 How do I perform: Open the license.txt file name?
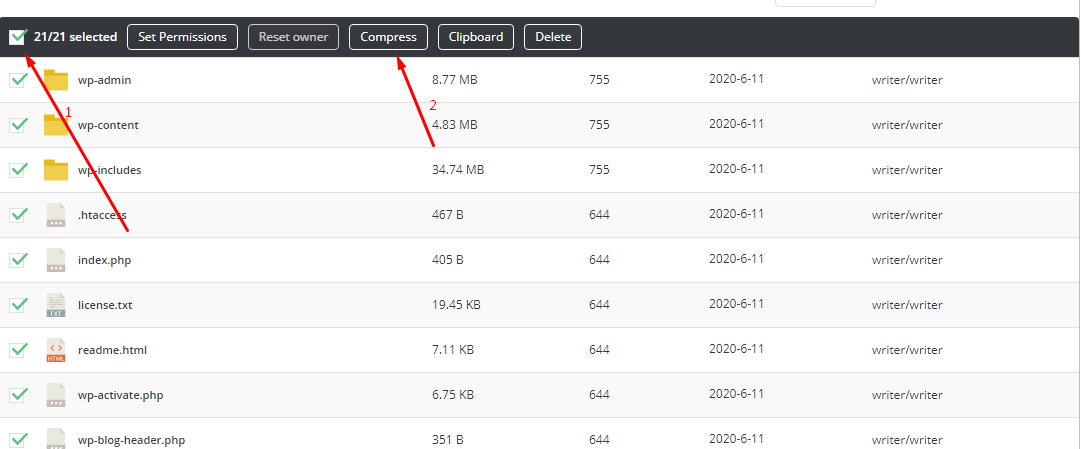(x=105, y=305)
